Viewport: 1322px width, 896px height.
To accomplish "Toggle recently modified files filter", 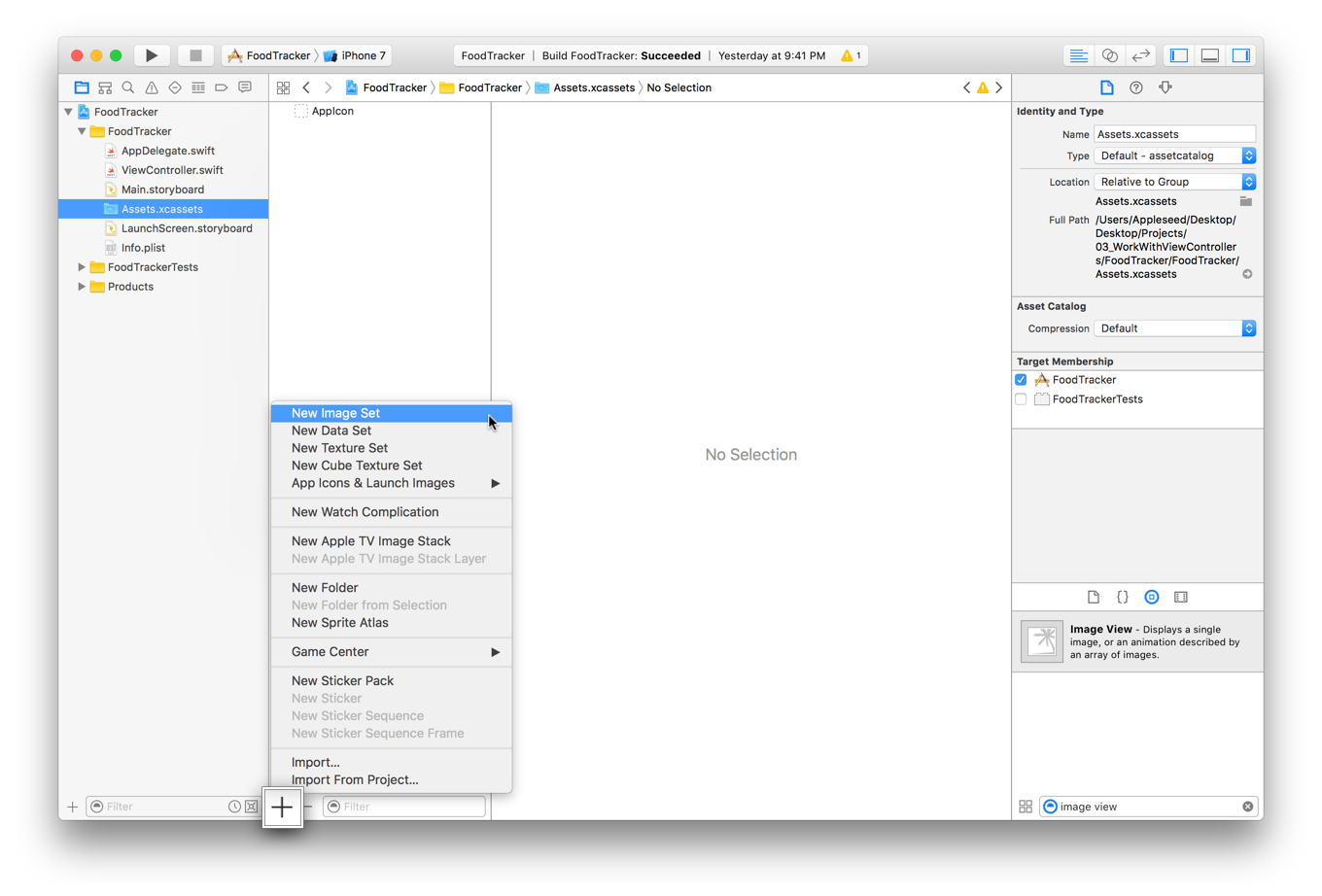I will (234, 807).
